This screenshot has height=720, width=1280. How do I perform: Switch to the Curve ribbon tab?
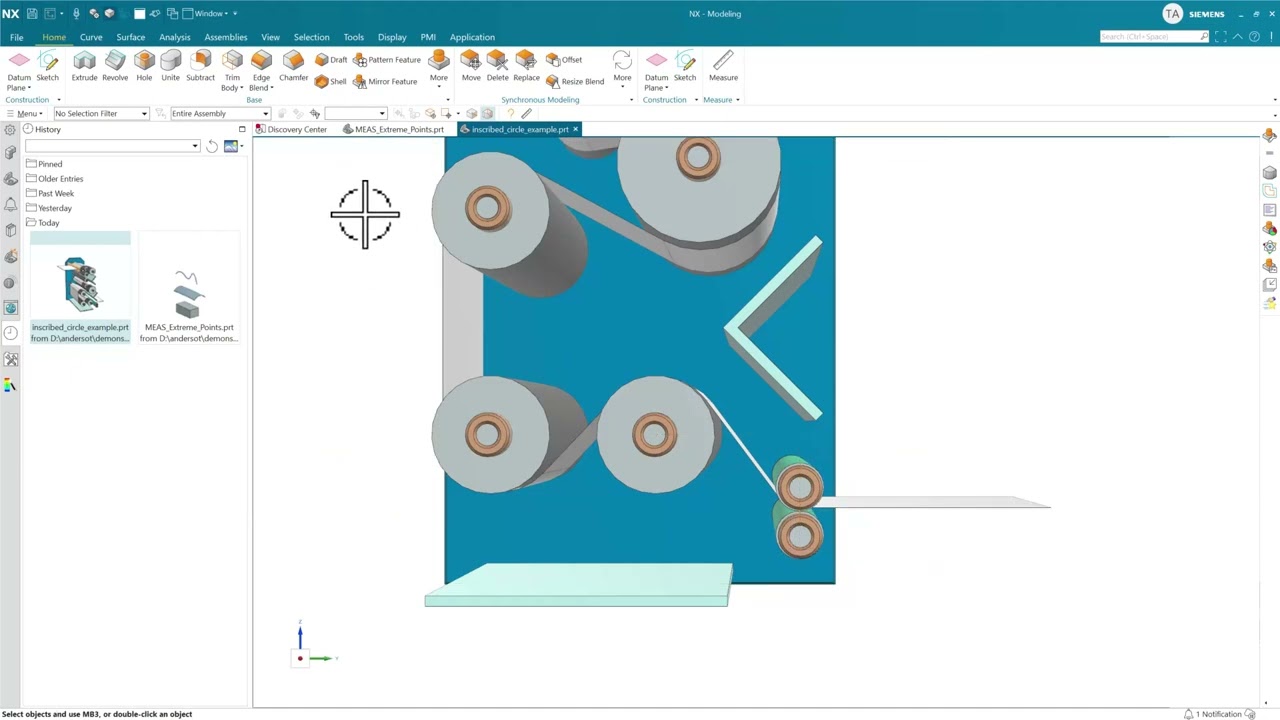(91, 37)
